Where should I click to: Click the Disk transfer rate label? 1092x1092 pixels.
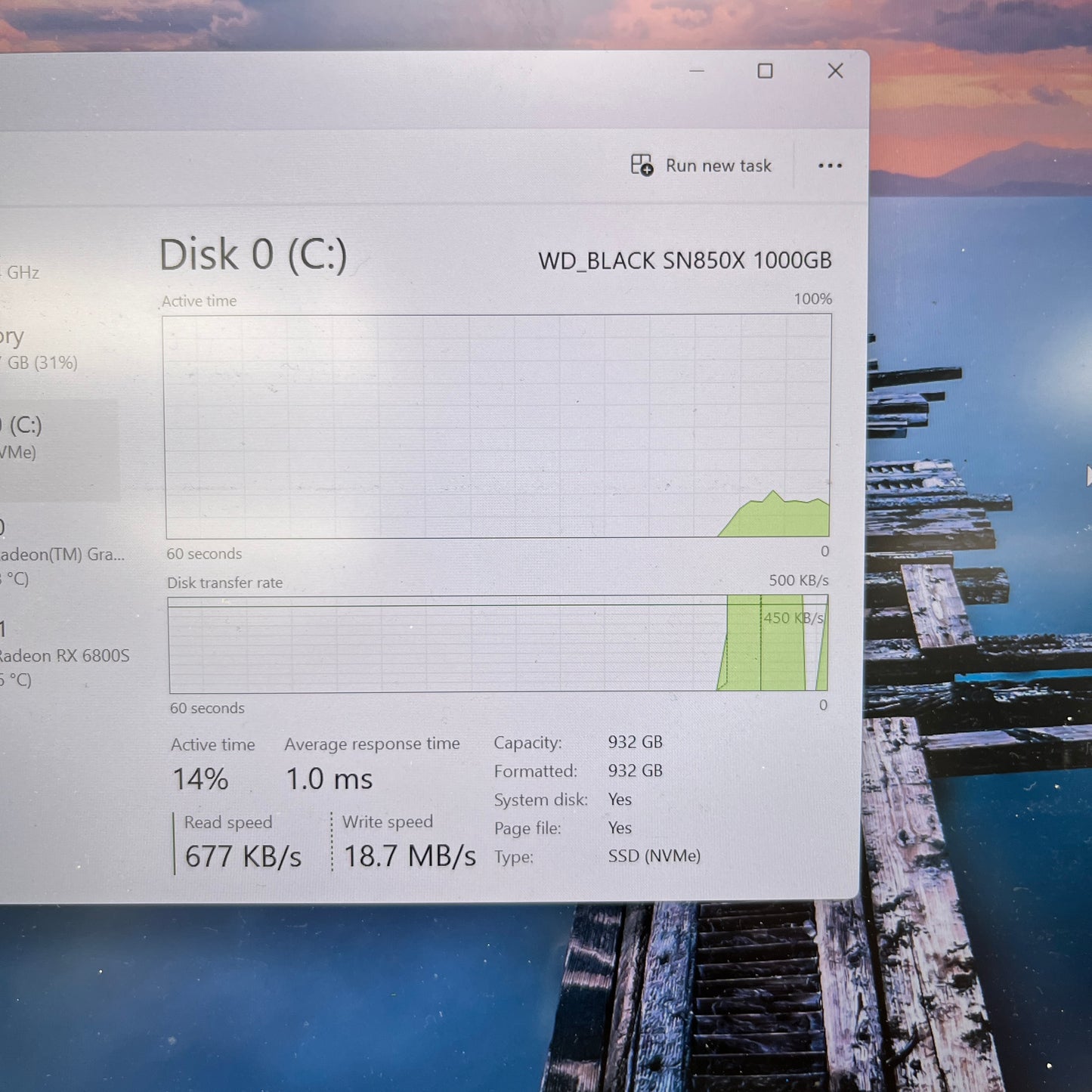(x=224, y=583)
